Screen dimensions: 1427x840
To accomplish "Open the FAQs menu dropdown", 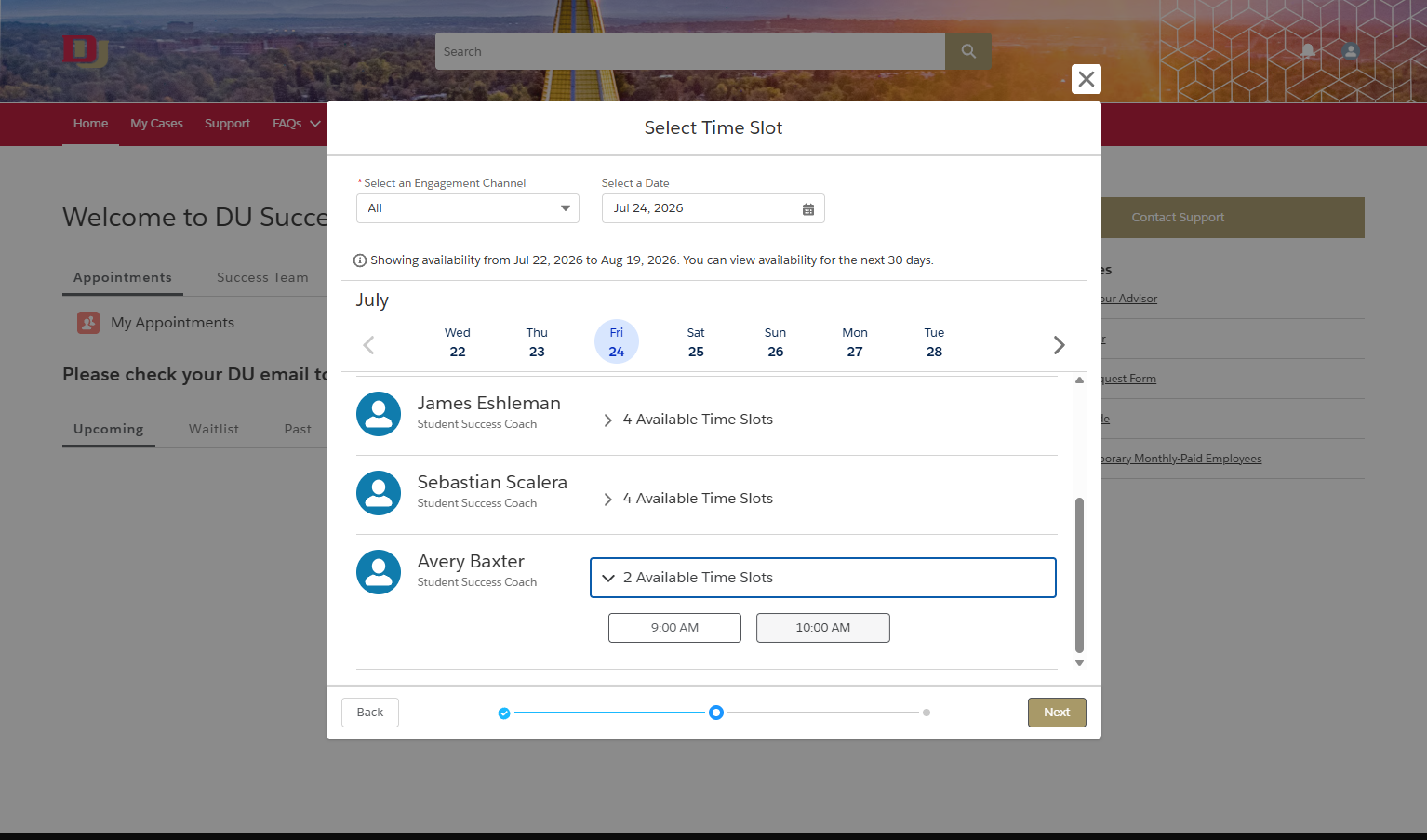I will pyautogui.click(x=297, y=124).
